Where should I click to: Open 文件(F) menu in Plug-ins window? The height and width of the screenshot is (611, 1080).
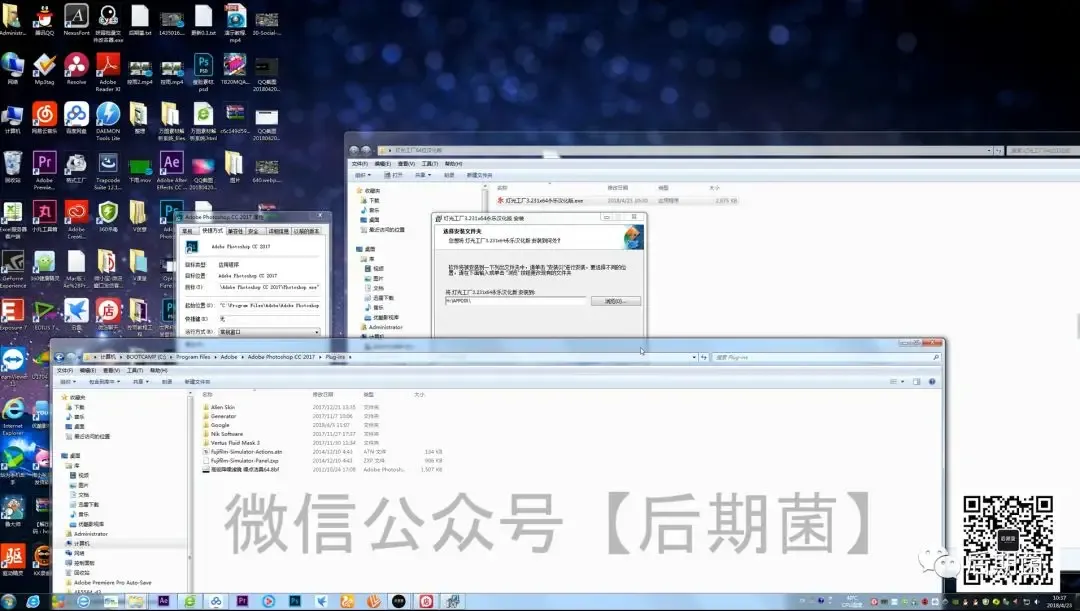point(65,371)
